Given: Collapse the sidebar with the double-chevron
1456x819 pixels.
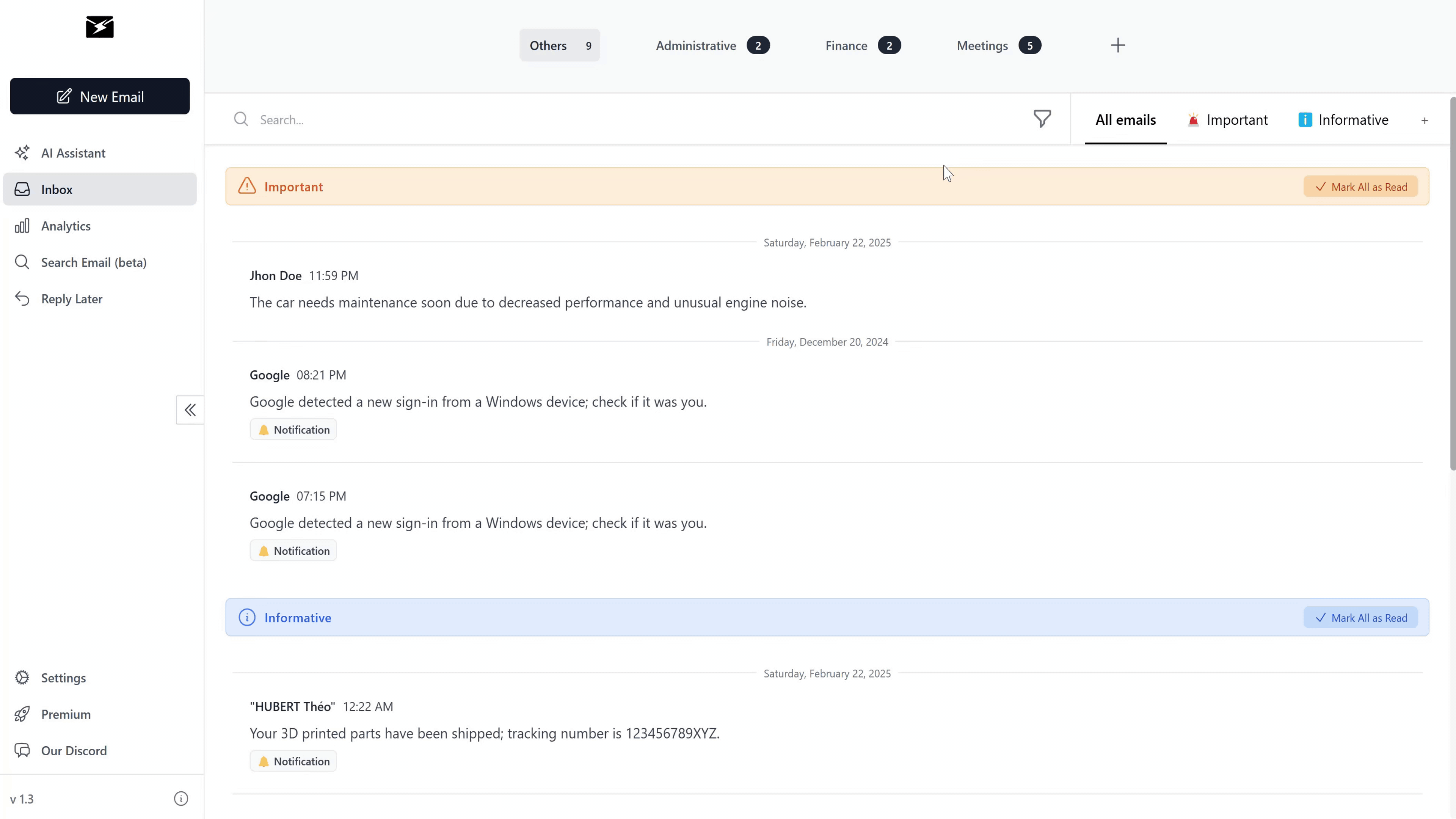Looking at the screenshot, I should [189, 410].
